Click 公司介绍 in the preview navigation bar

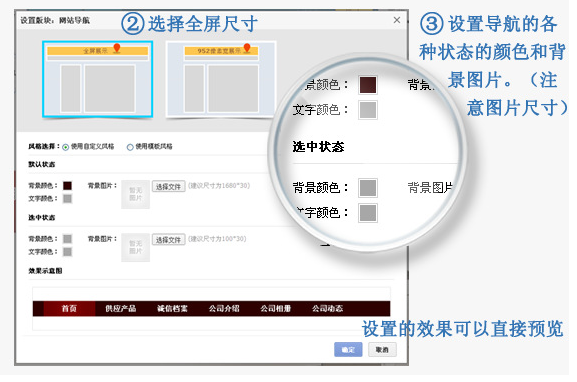(224, 308)
